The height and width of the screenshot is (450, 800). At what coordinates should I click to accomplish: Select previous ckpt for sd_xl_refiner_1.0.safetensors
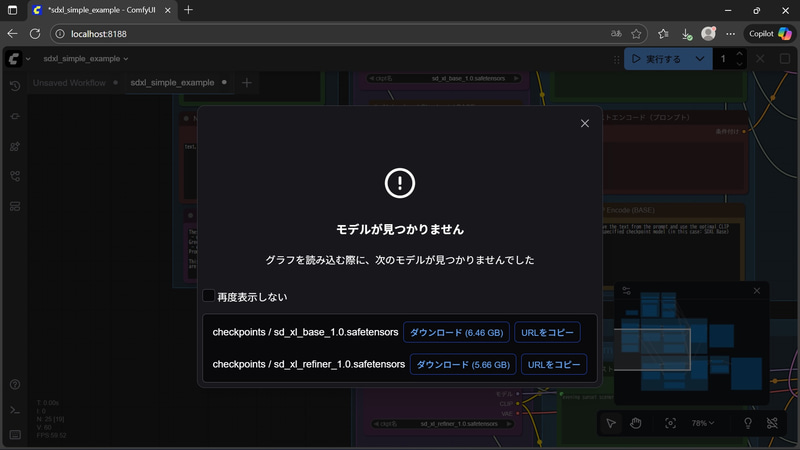tap(376, 424)
